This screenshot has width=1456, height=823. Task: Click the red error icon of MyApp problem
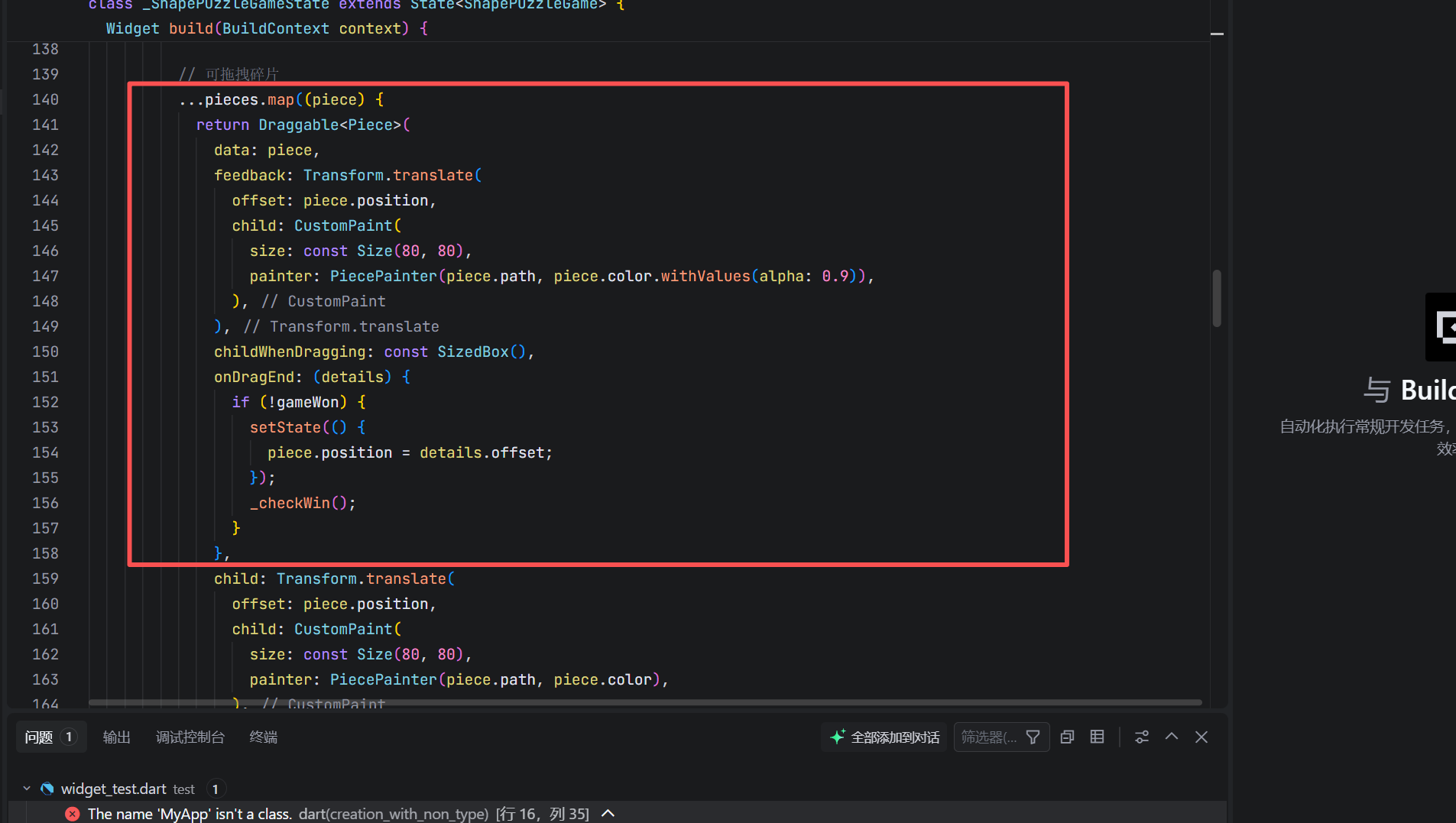[72, 814]
